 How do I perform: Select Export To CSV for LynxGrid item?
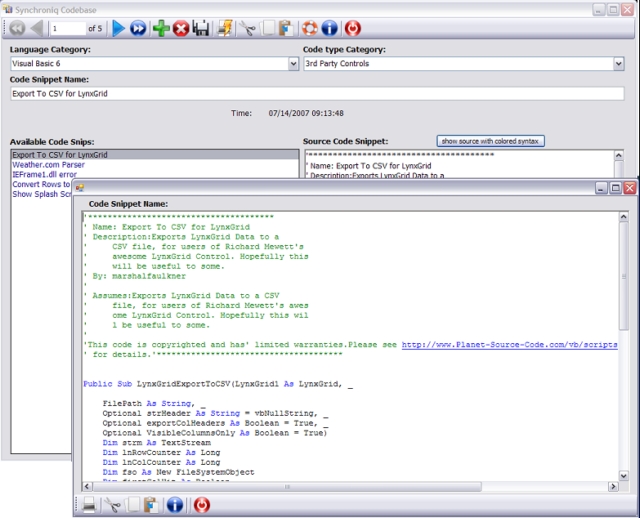(x=155, y=155)
